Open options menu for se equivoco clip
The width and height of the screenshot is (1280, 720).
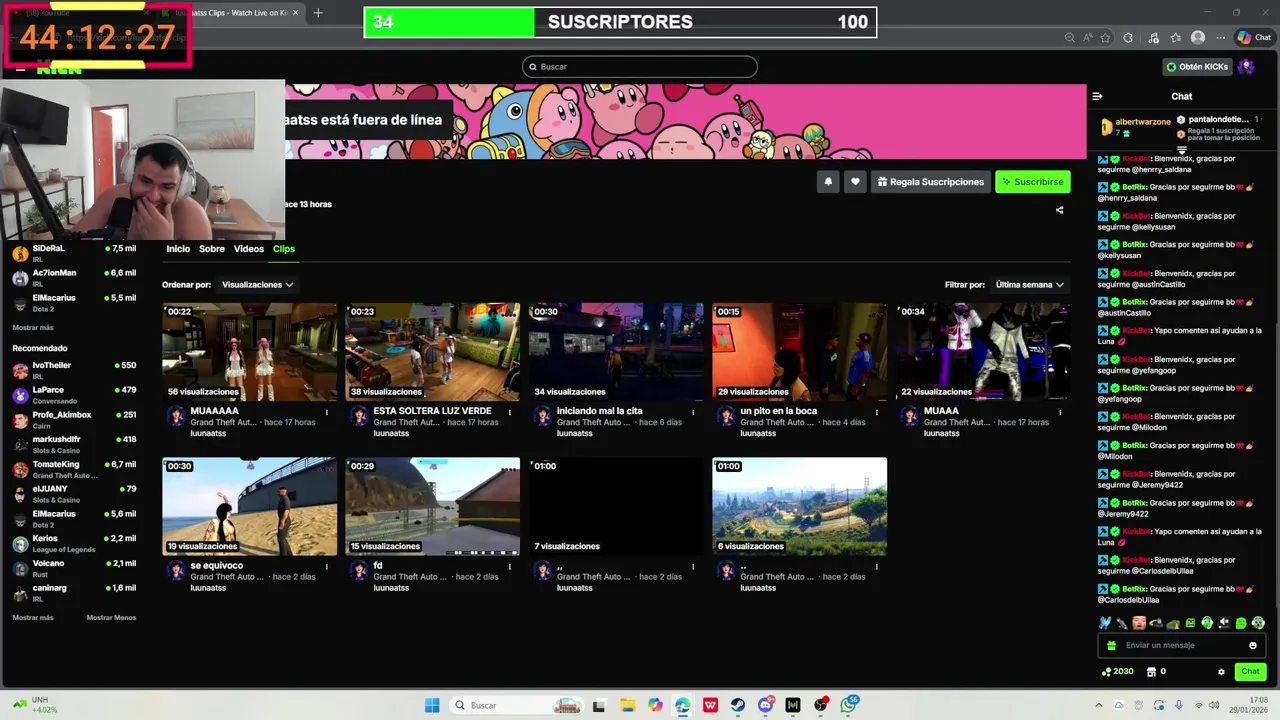[x=327, y=566]
